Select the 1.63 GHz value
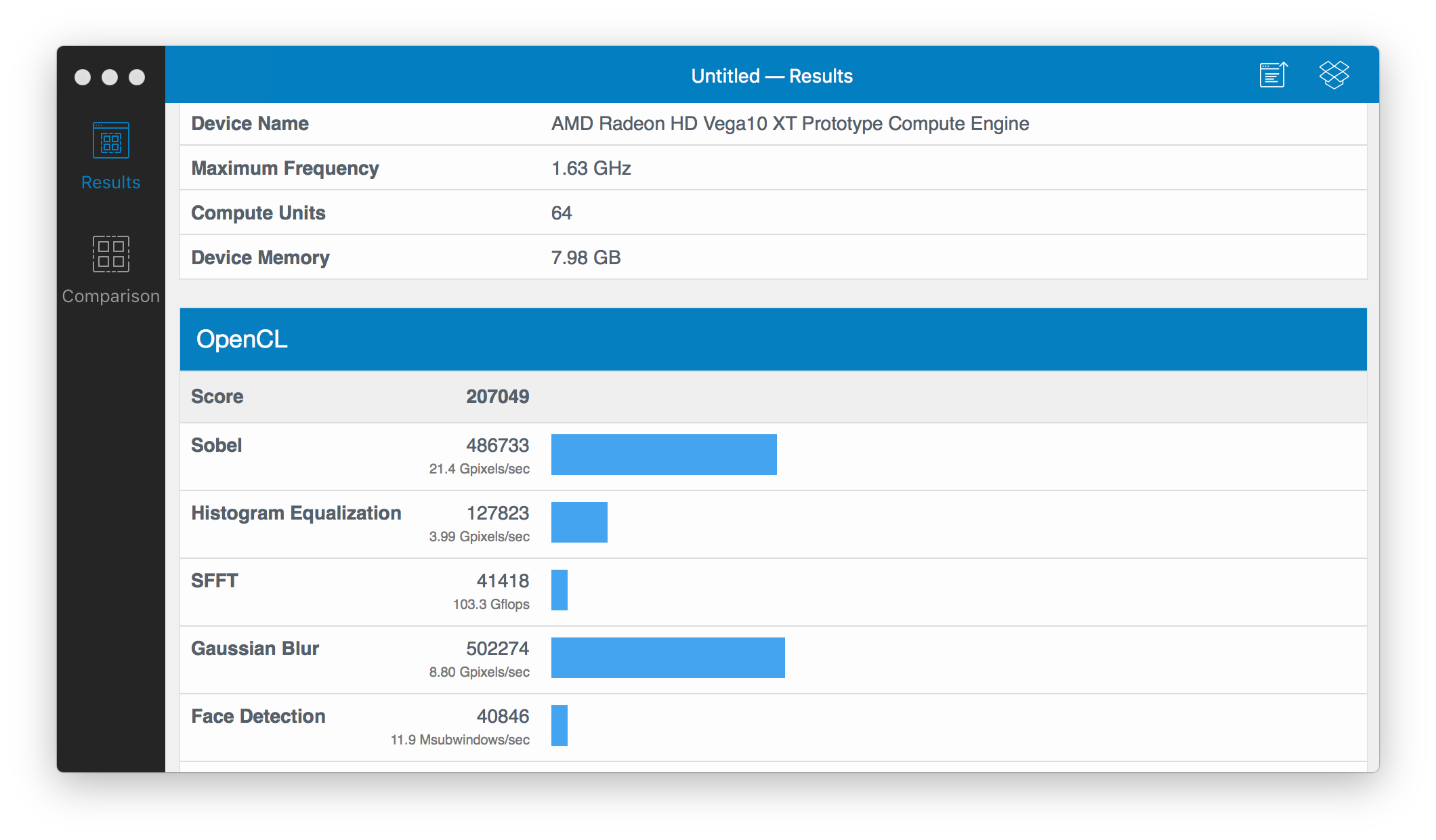1436x840 pixels. tap(591, 168)
